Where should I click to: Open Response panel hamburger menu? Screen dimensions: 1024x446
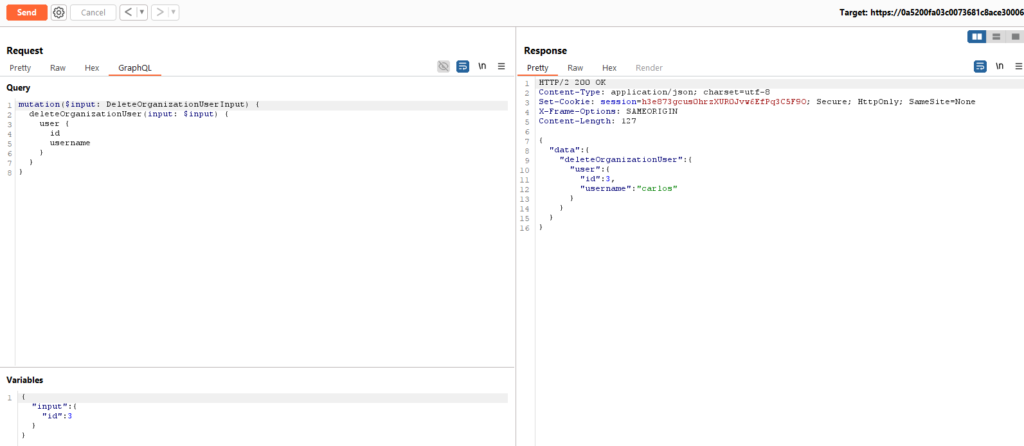[1019, 66]
